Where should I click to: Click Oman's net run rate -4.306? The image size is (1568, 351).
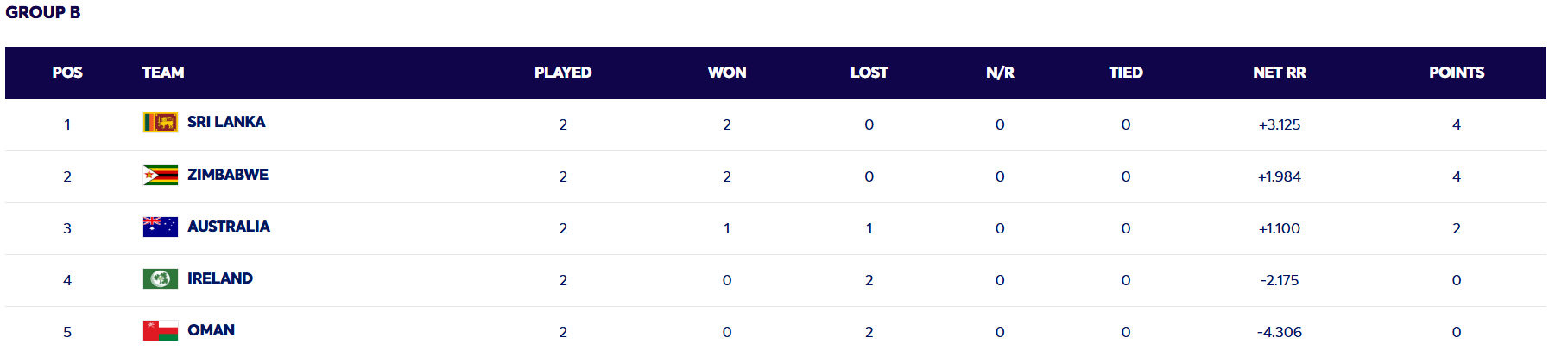tap(1279, 332)
